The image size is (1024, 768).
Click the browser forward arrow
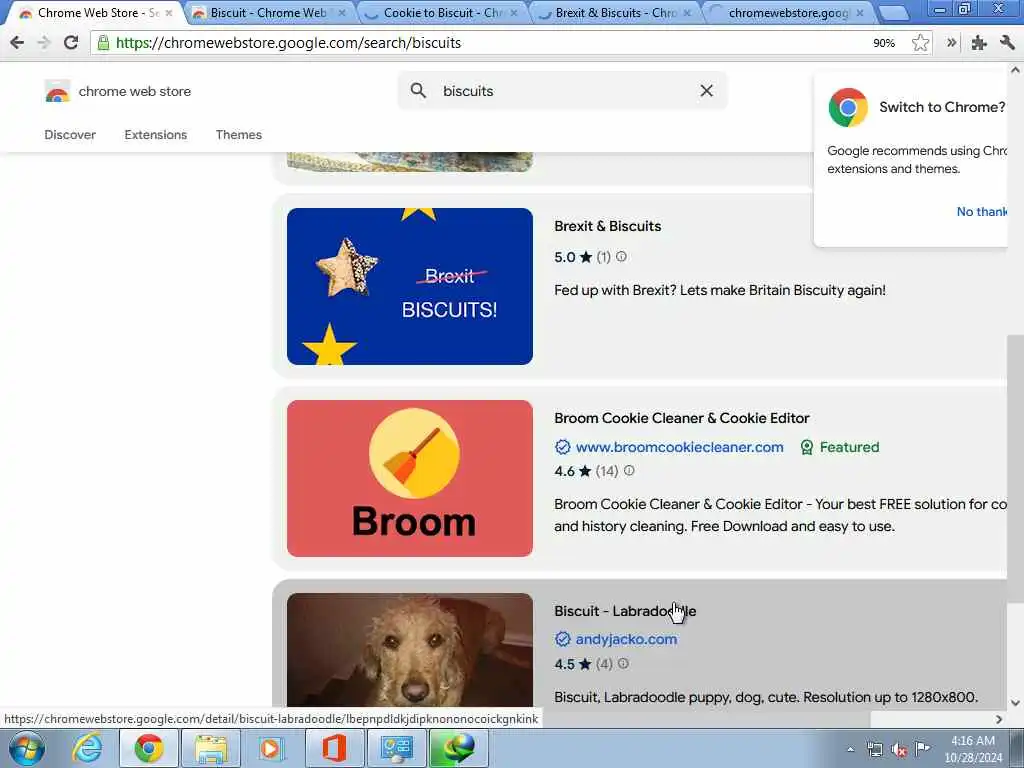click(x=44, y=43)
